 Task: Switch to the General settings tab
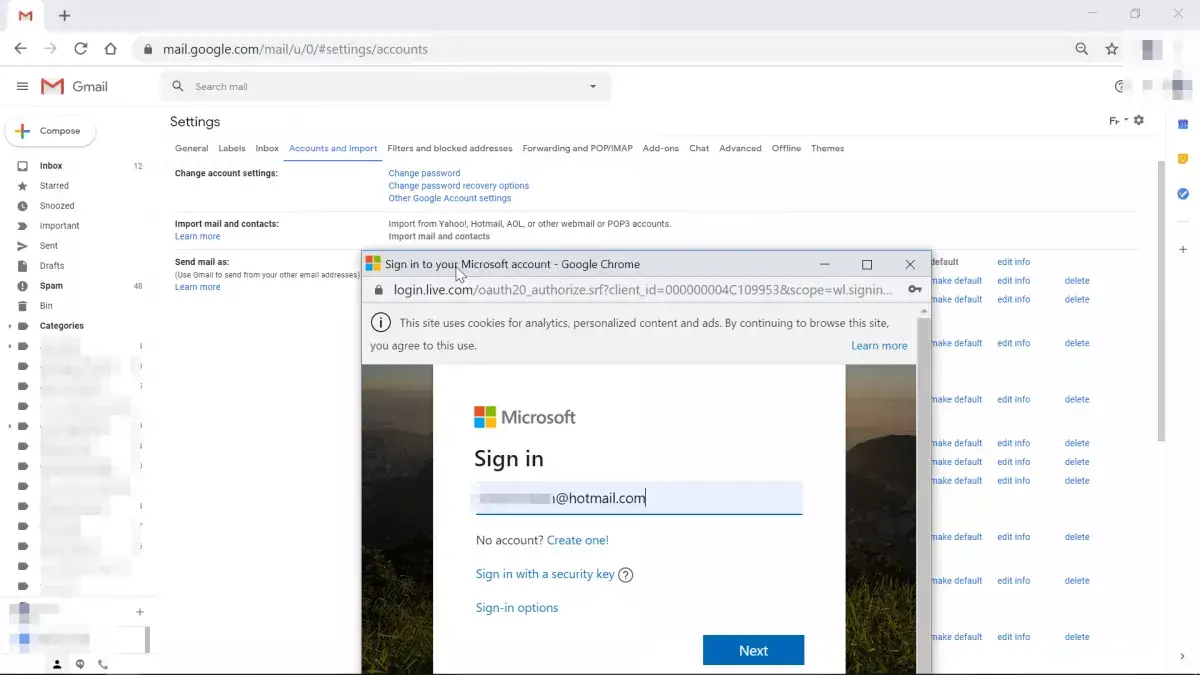(192, 148)
